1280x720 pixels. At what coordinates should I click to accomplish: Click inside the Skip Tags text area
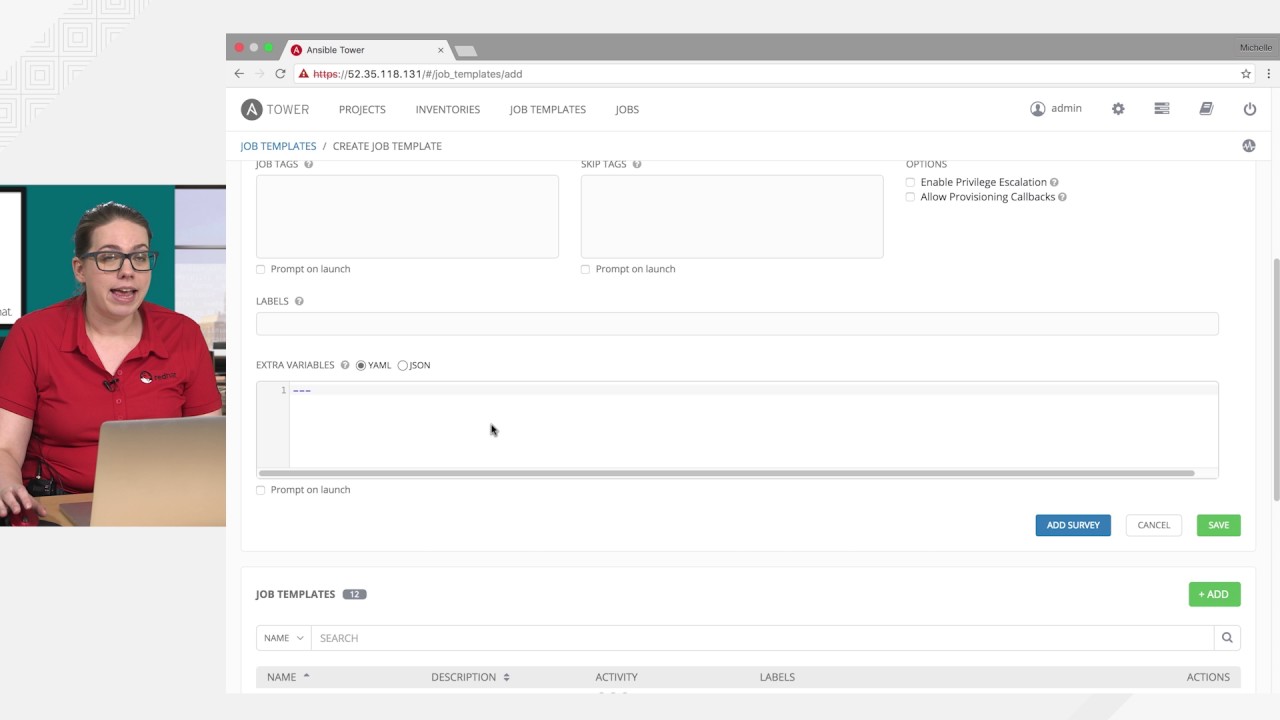pos(732,217)
